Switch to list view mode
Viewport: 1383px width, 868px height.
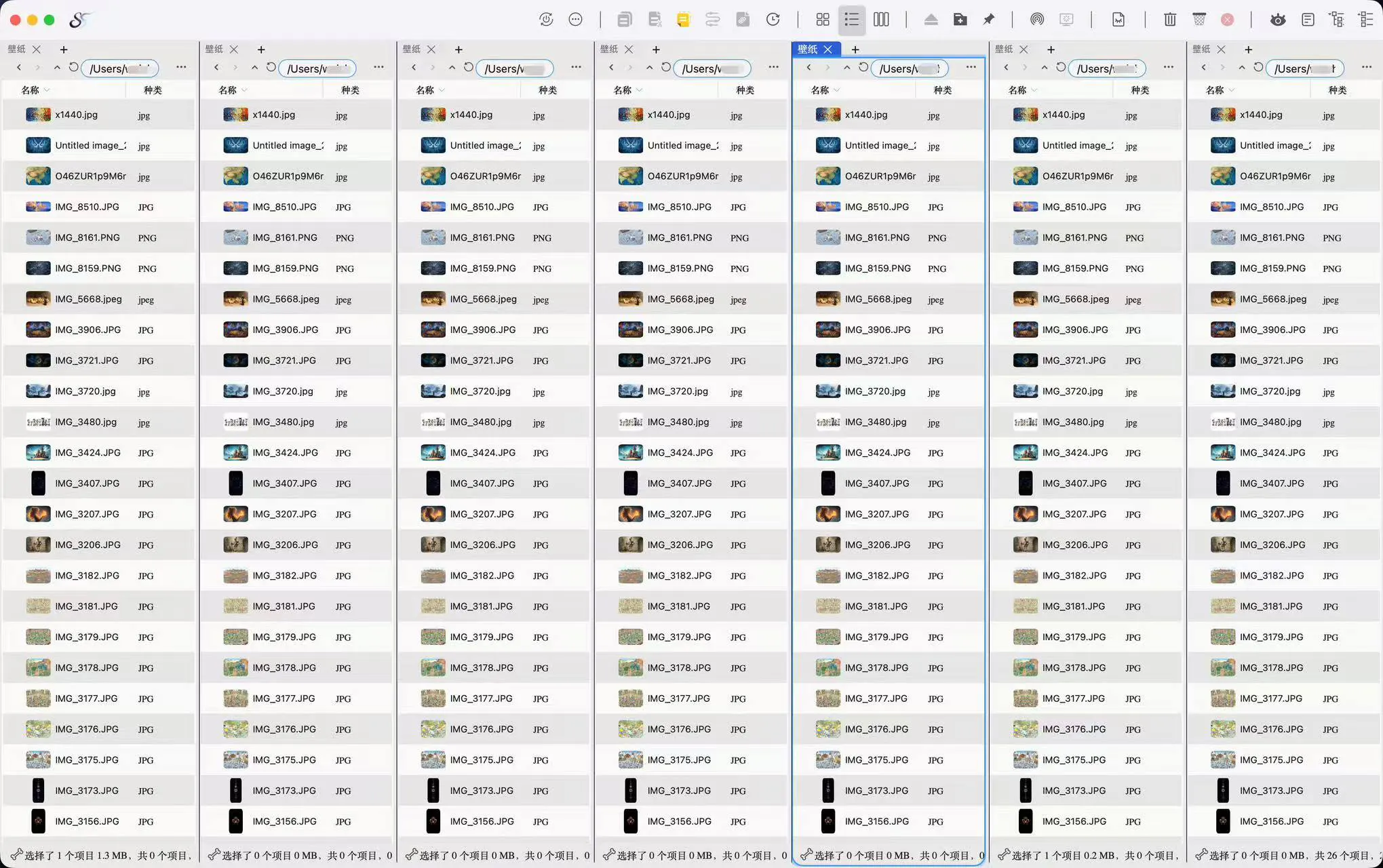(851, 20)
